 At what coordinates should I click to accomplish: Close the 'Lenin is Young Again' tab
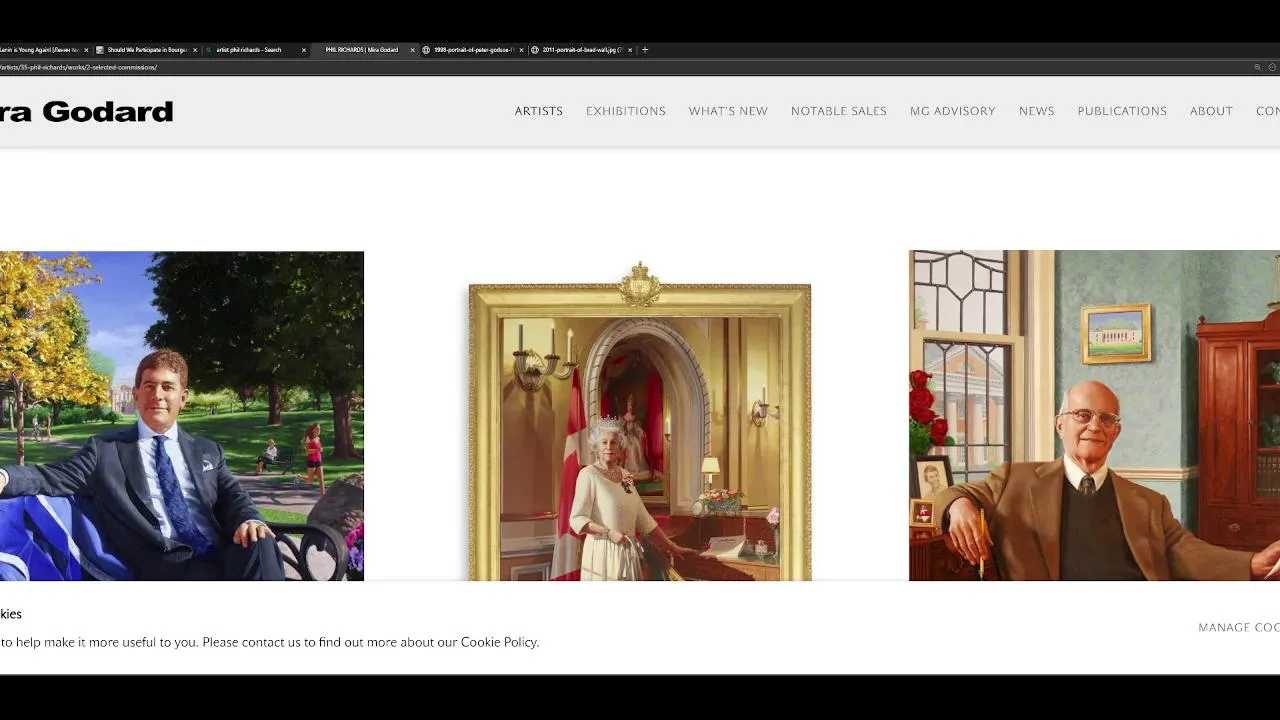coord(86,50)
